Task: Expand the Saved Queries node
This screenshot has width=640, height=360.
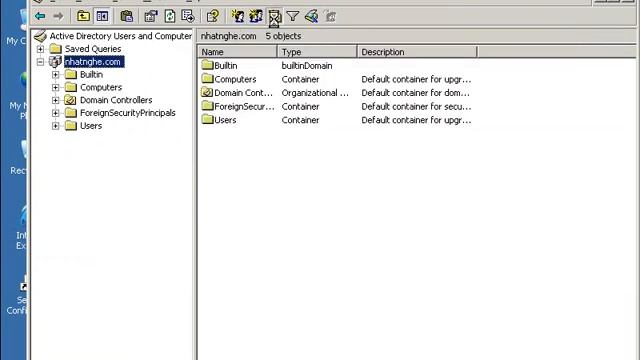Action: [x=40, y=49]
